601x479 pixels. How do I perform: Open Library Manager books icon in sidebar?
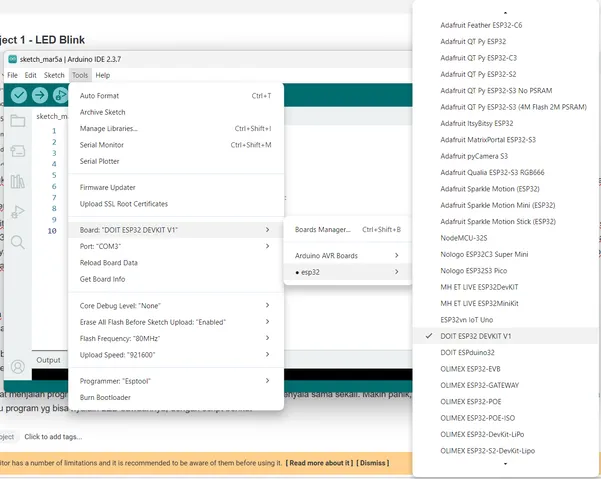[18, 181]
